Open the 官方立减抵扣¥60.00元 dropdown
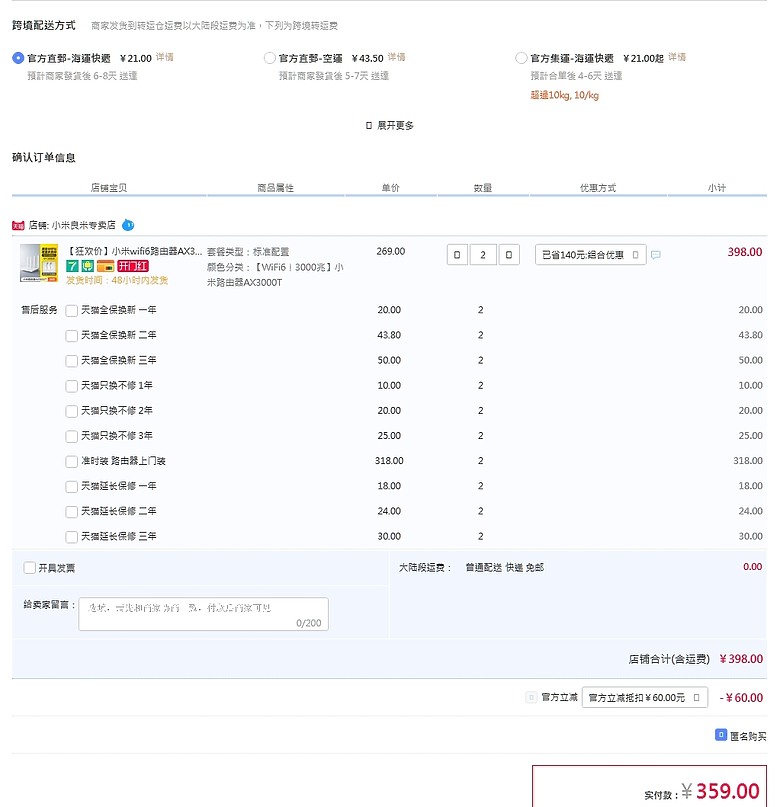Viewport: 780px width, 807px height. (x=645, y=697)
